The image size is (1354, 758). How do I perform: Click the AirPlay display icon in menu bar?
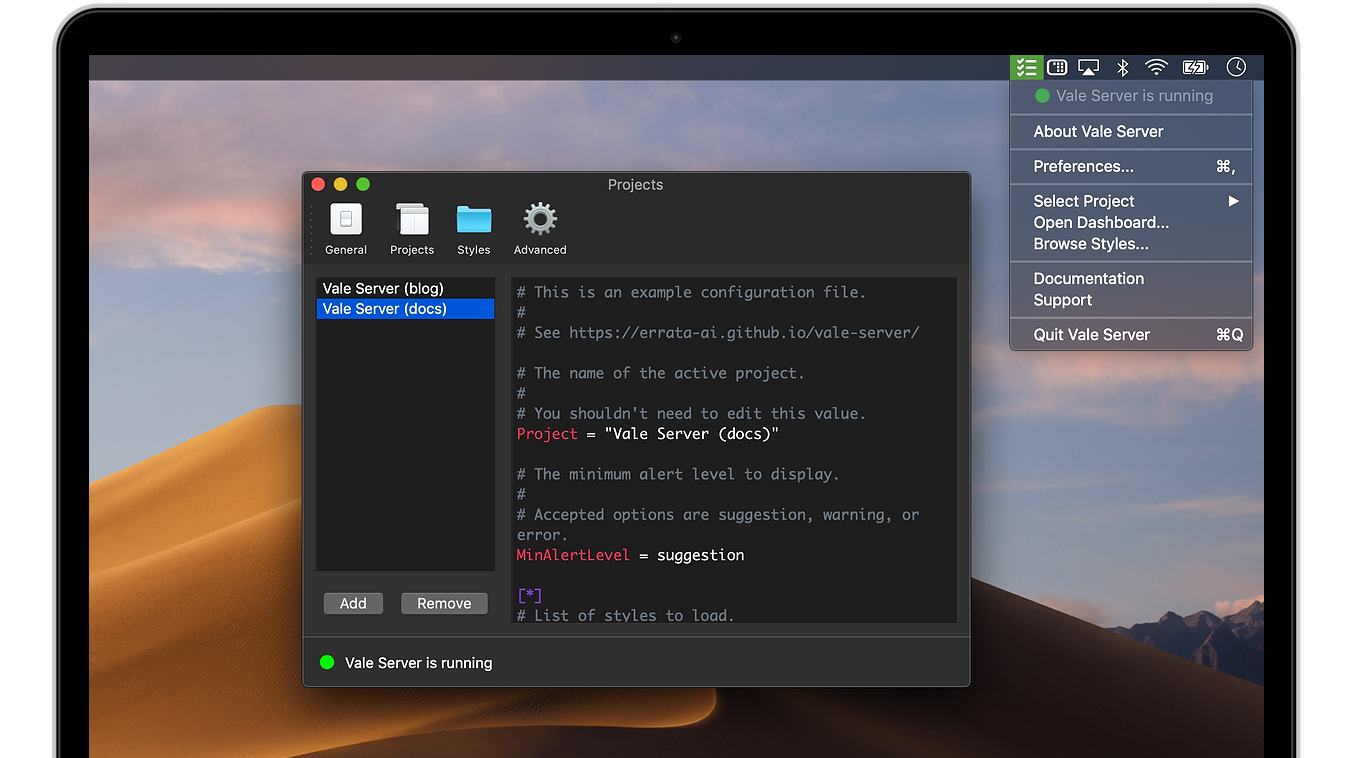(1089, 67)
